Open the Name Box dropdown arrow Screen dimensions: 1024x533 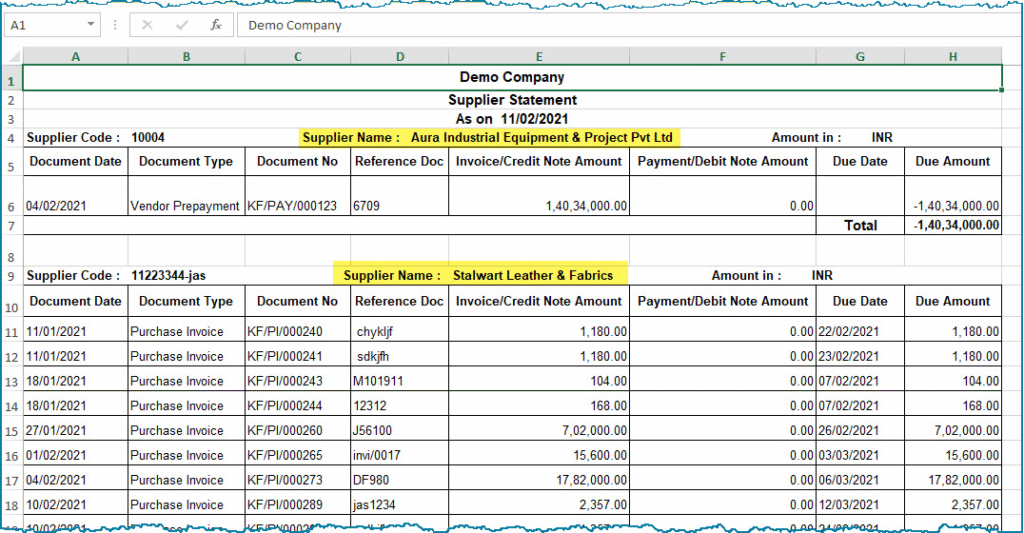(91, 25)
